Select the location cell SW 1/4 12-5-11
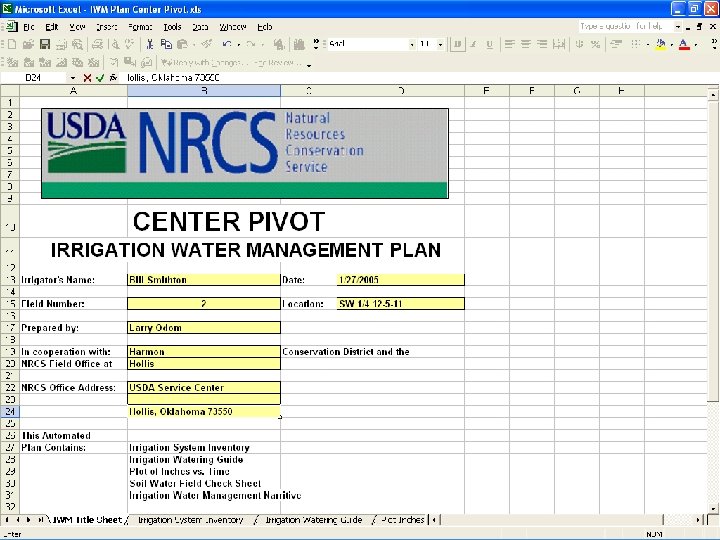720x540 pixels. pyautogui.click(x=400, y=304)
